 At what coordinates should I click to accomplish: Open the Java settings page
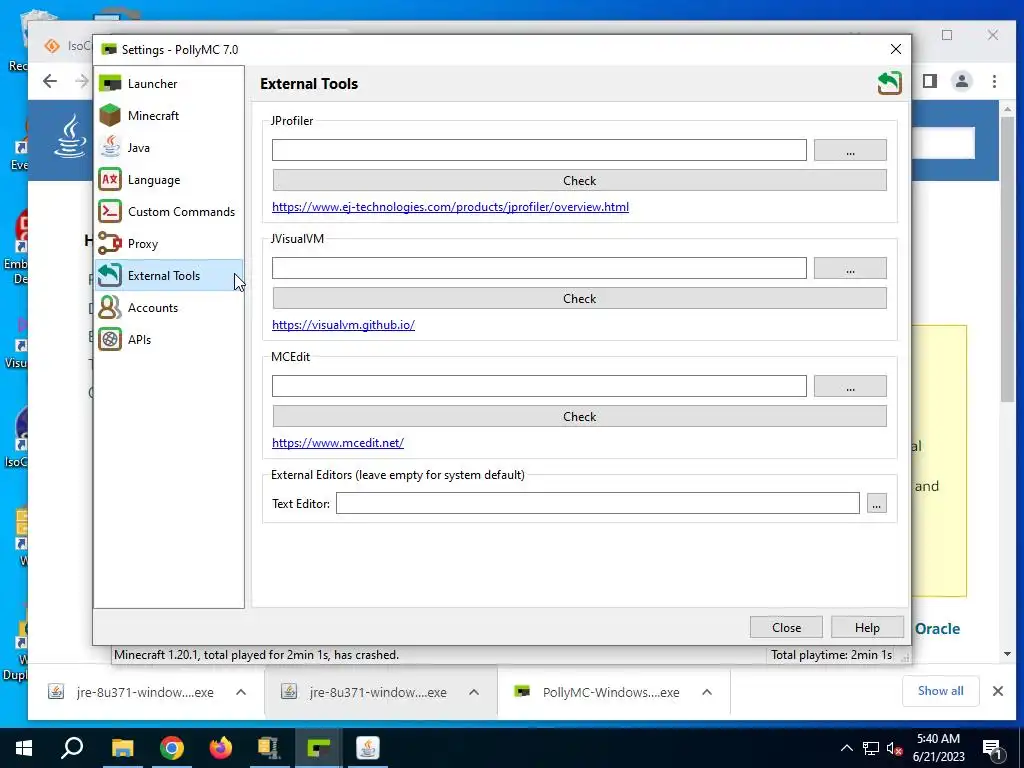(168, 148)
